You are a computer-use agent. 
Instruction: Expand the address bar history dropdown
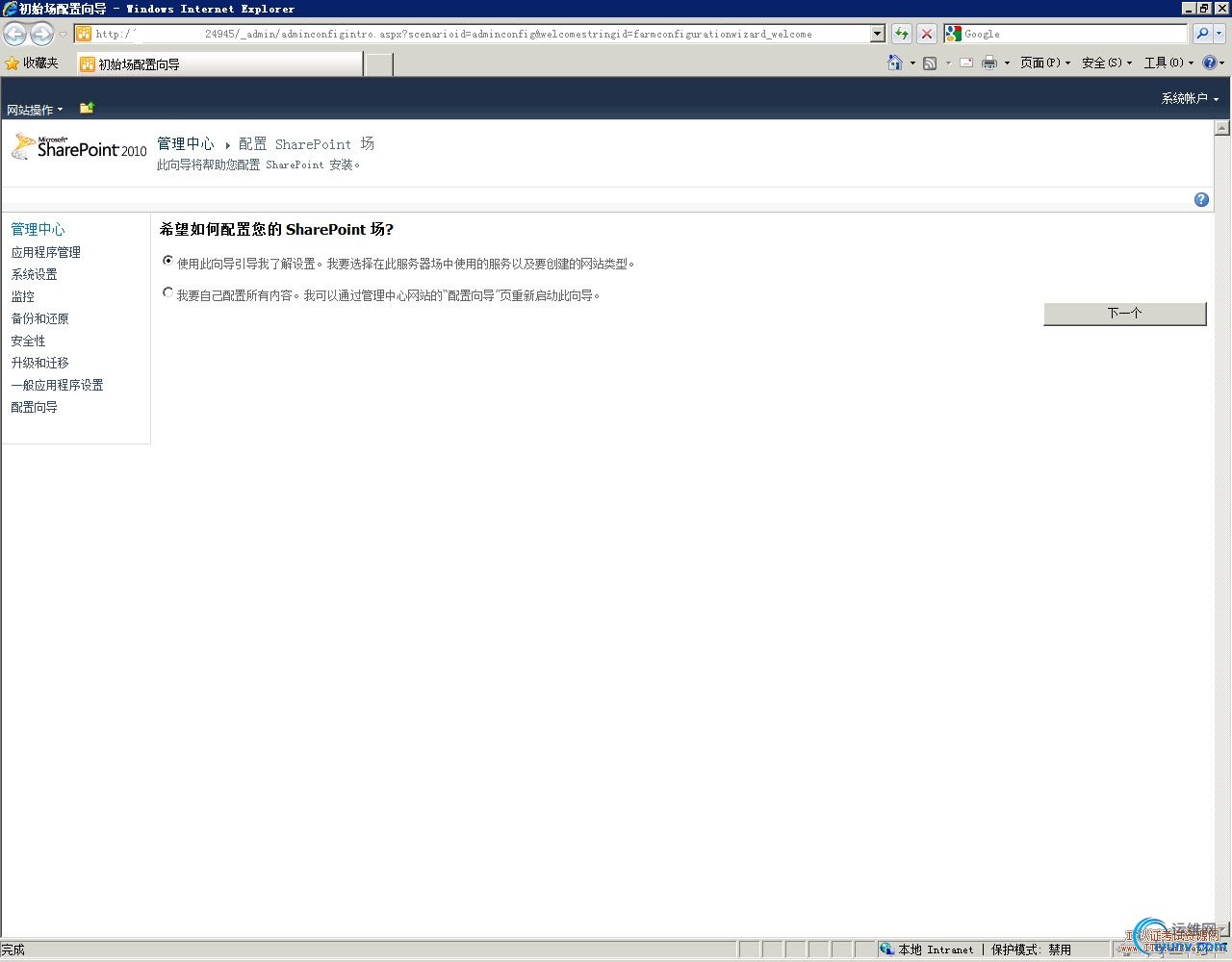click(x=877, y=34)
